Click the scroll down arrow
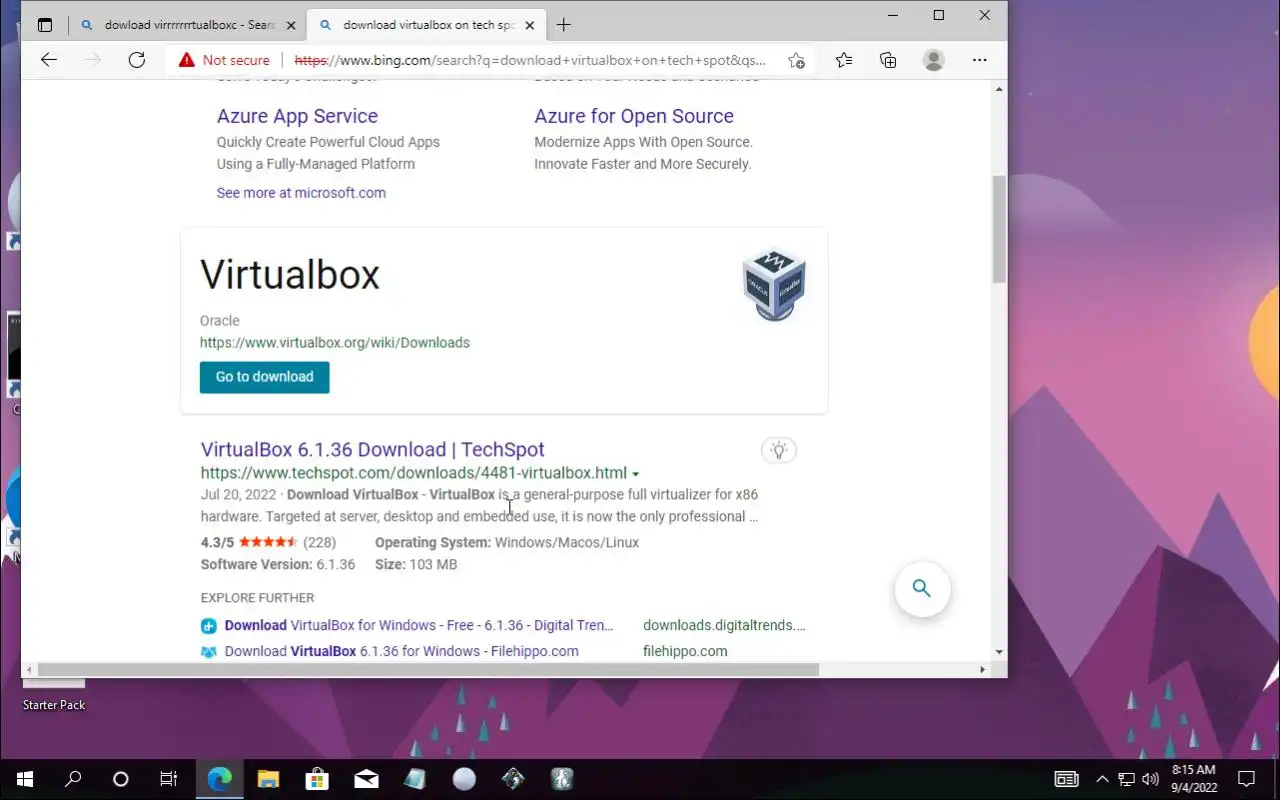Screen dimensions: 1280x800 [999, 652]
